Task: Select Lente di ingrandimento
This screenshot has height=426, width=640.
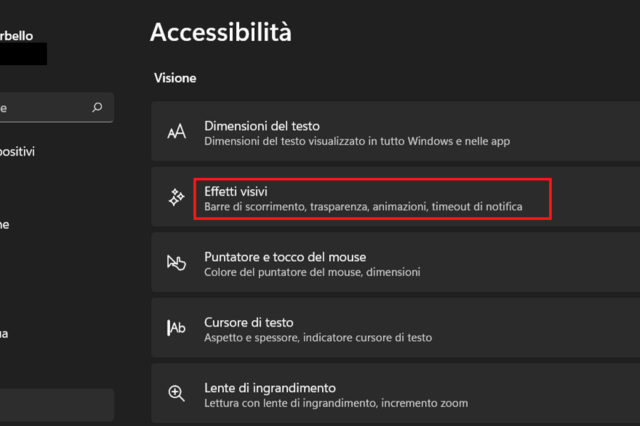Action: click(270, 387)
